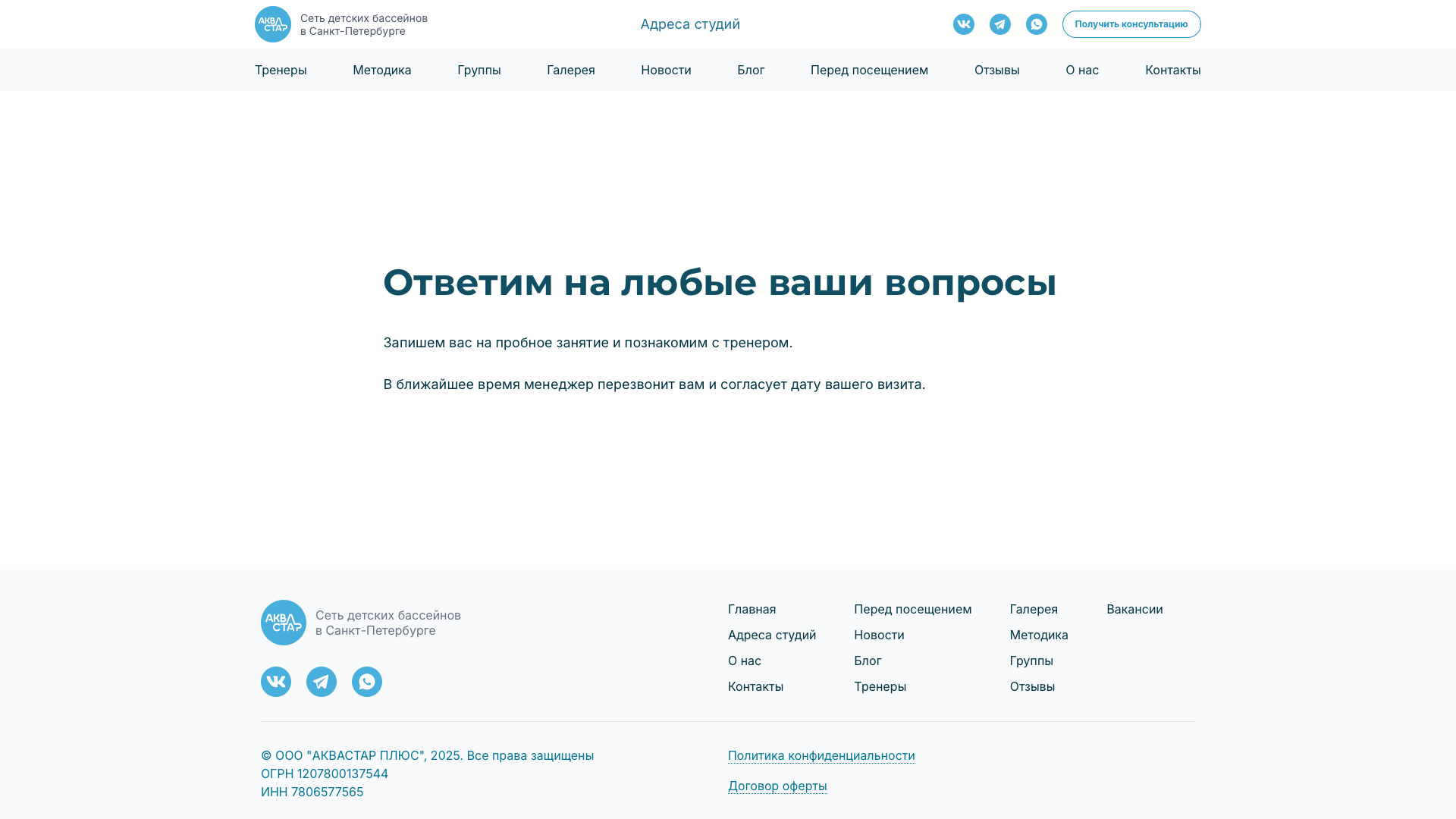Open the Telegram icon in the header
This screenshot has height=819, width=1456.
pos(999,24)
